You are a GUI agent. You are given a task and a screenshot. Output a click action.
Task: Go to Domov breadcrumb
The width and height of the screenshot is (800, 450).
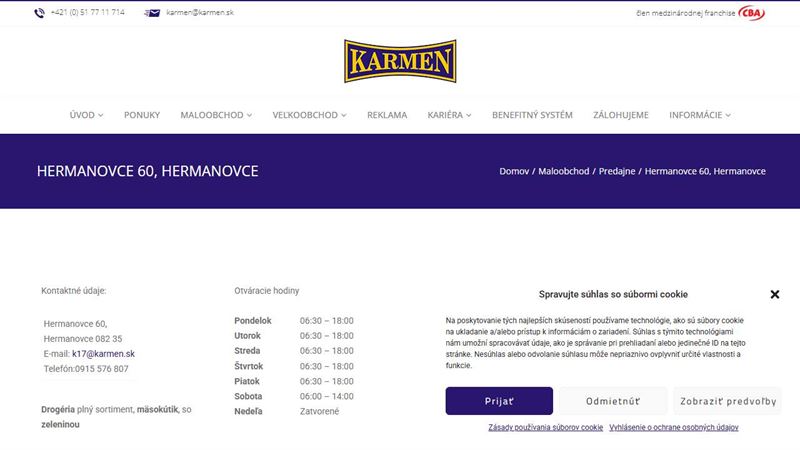(514, 171)
